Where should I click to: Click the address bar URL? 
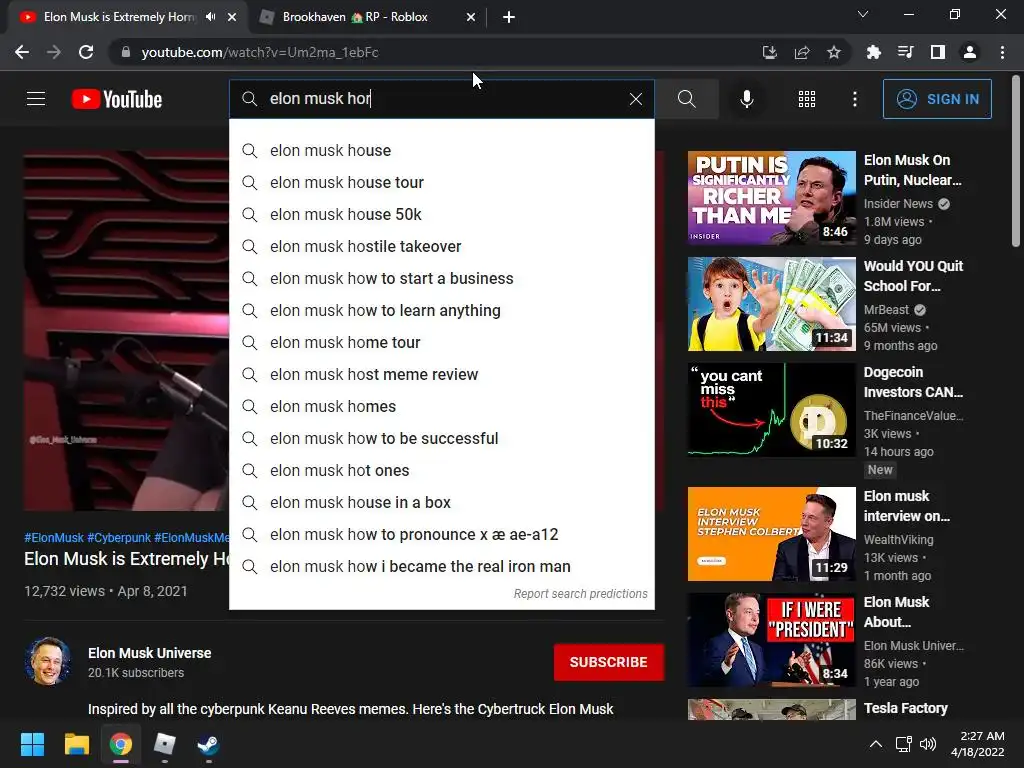click(x=260, y=52)
